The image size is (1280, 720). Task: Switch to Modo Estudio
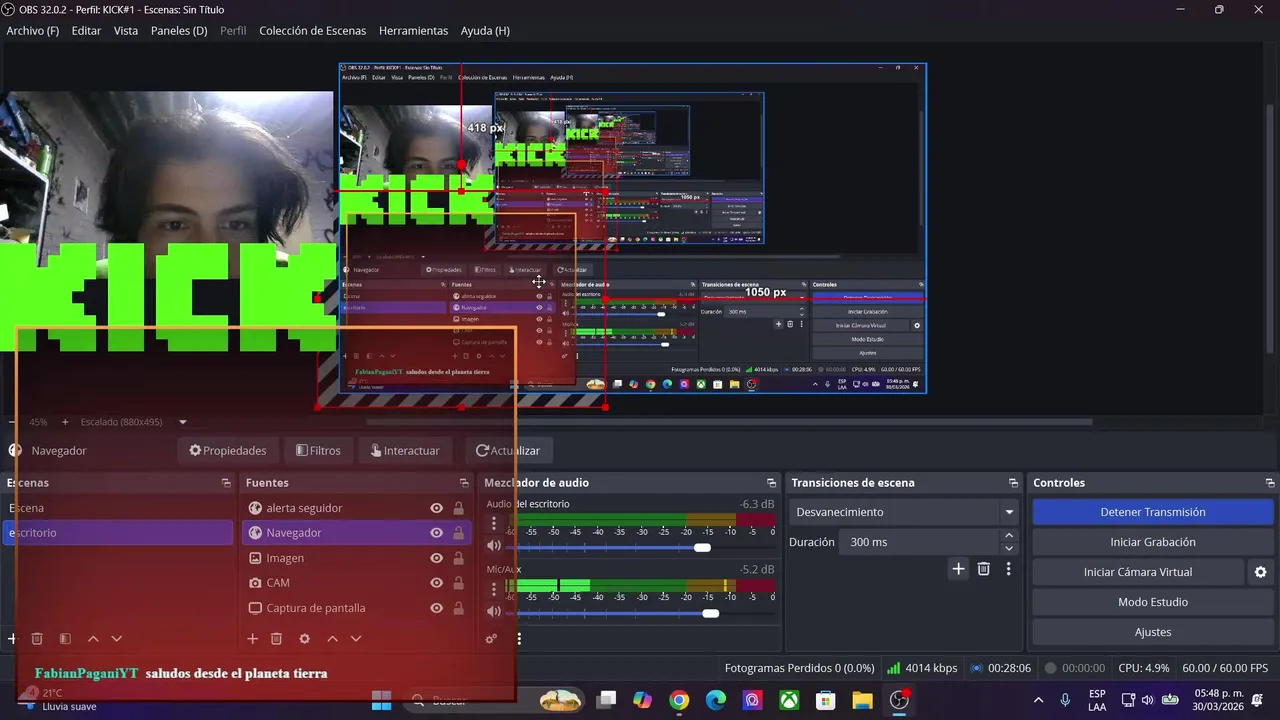1153,602
